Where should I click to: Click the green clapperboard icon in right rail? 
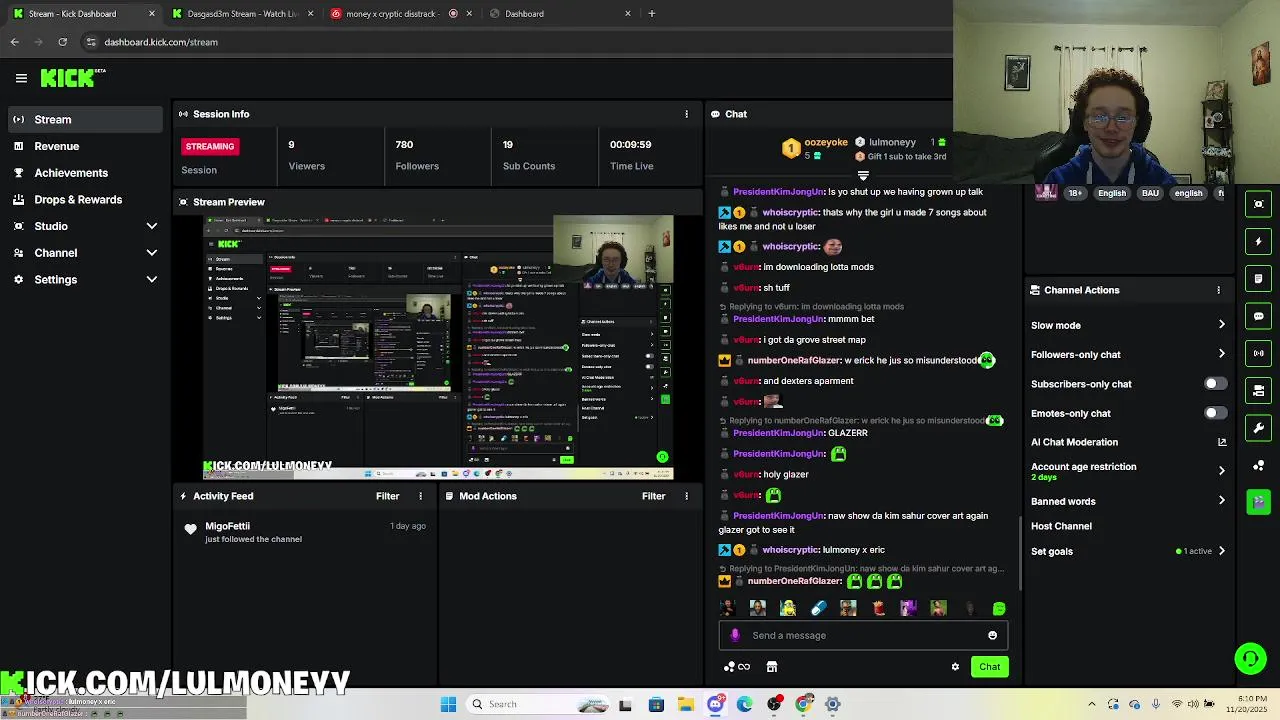pyautogui.click(x=1259, y=502)
